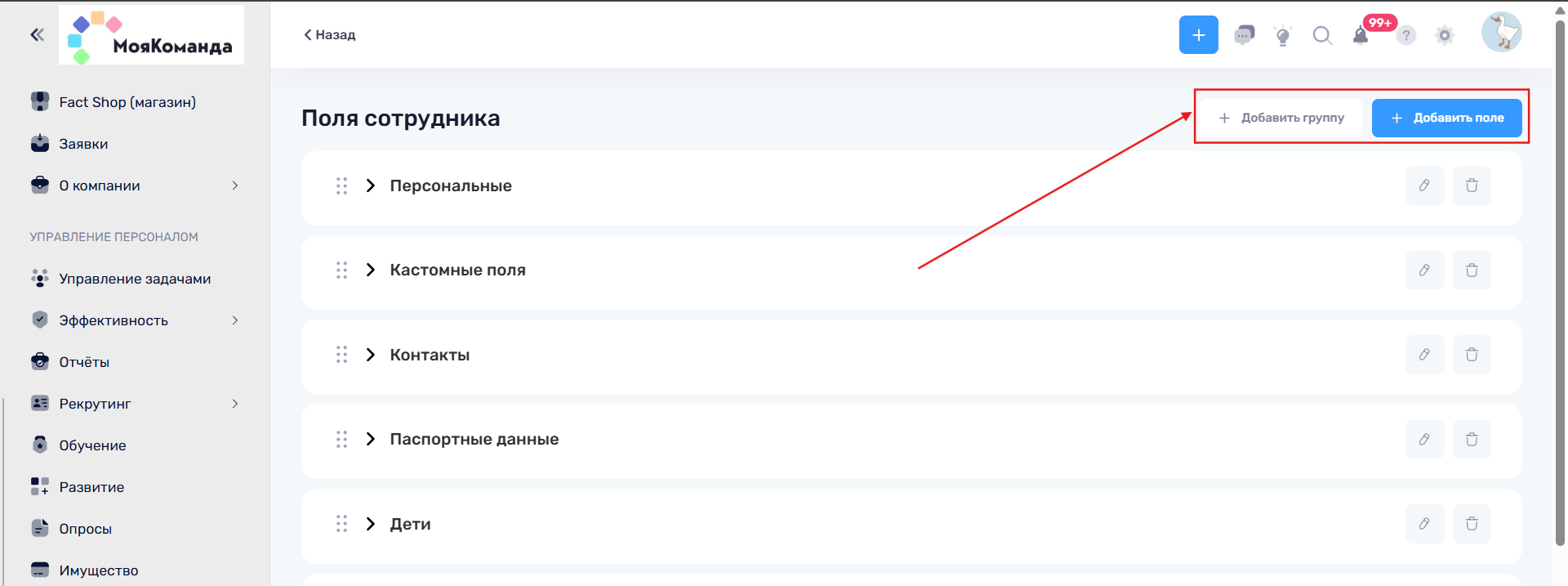Open the help question mark icon

pos(1405,35)
